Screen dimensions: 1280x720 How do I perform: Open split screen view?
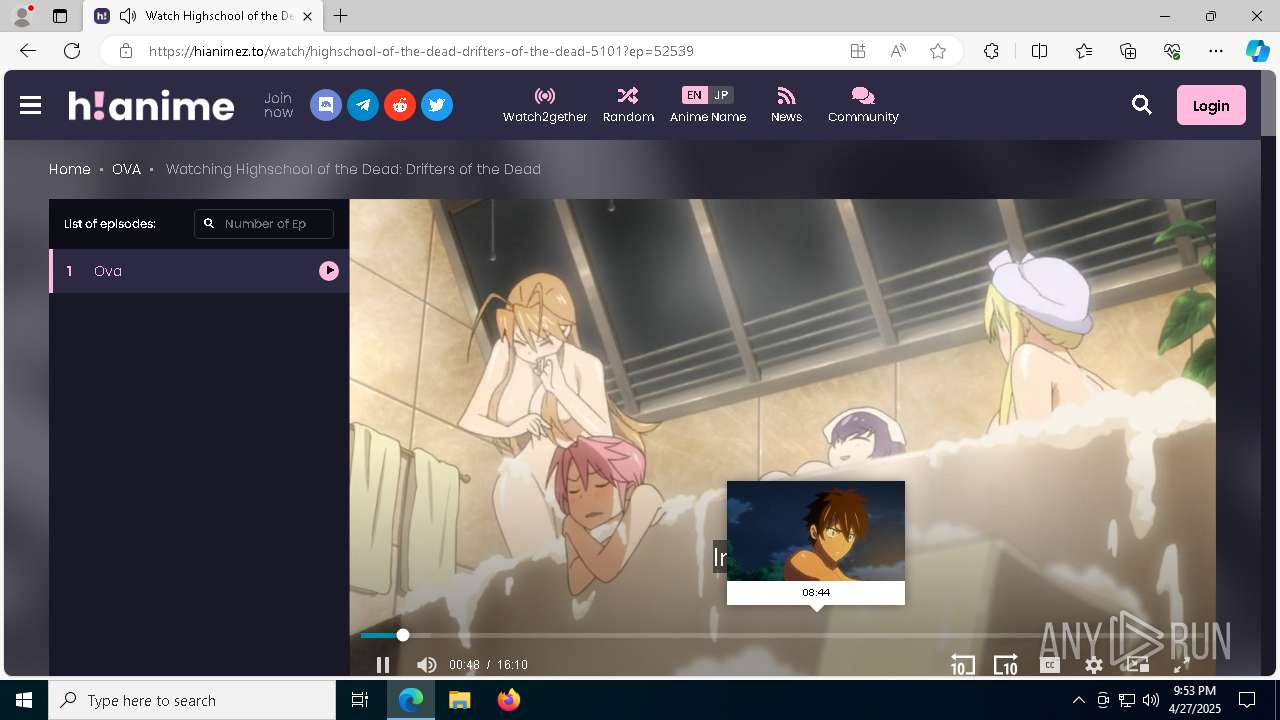click(1039, 51)
